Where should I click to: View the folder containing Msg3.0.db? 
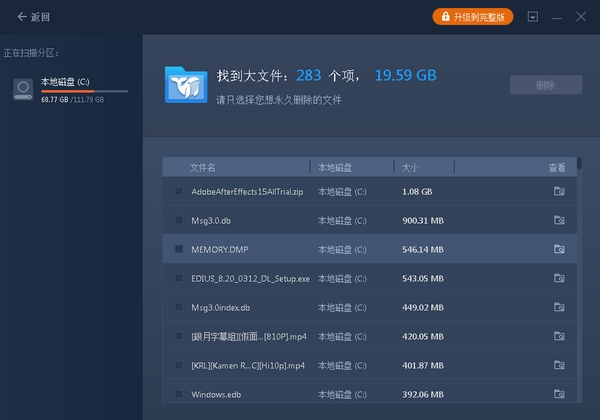(x=559, y=220)
